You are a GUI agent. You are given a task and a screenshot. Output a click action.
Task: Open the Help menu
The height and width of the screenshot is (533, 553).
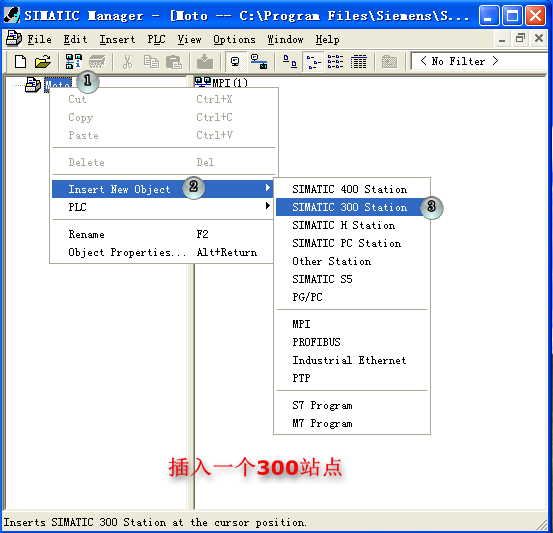[327, 39]
